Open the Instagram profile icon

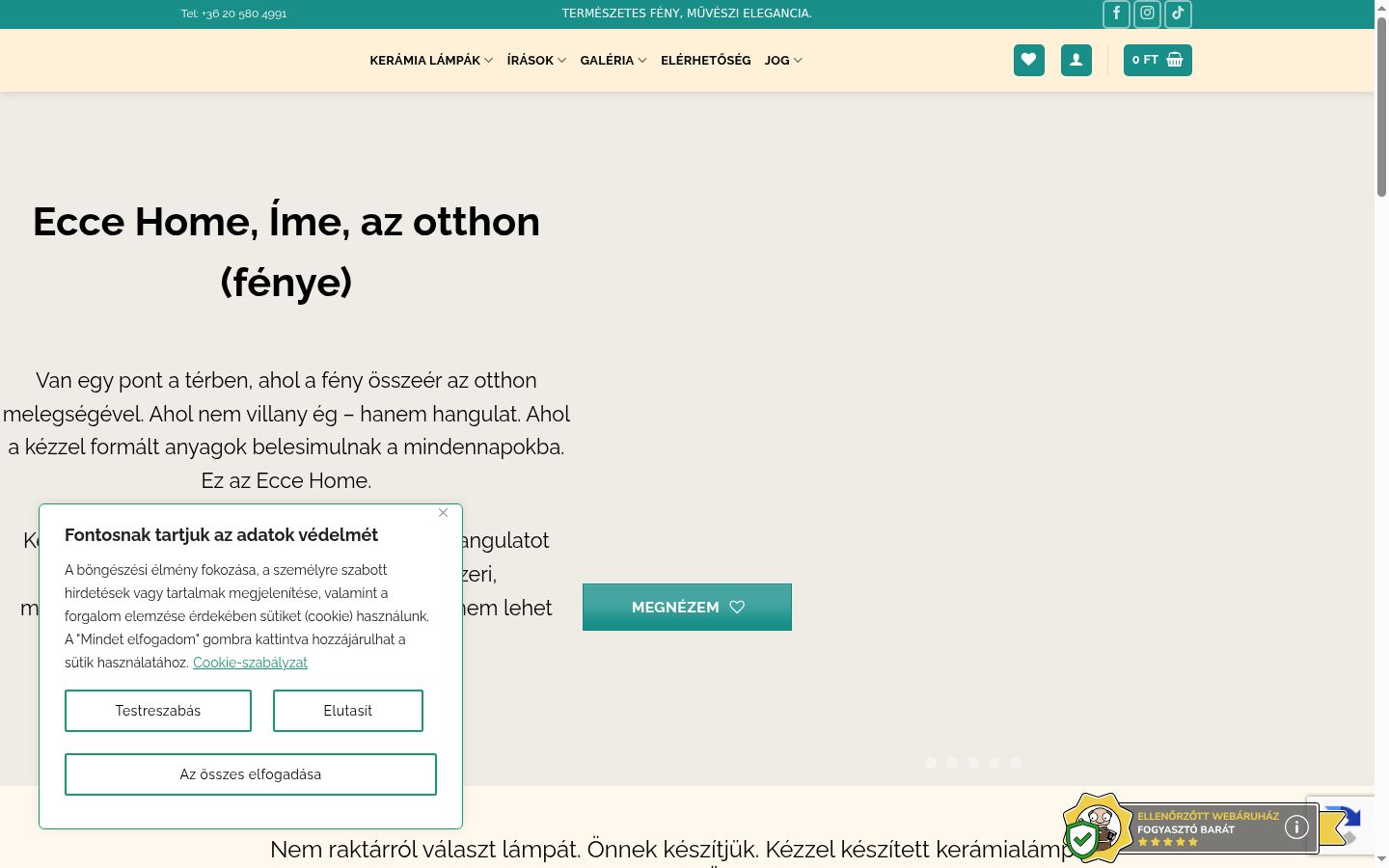pyautogui.click(x=1147, y=14)
